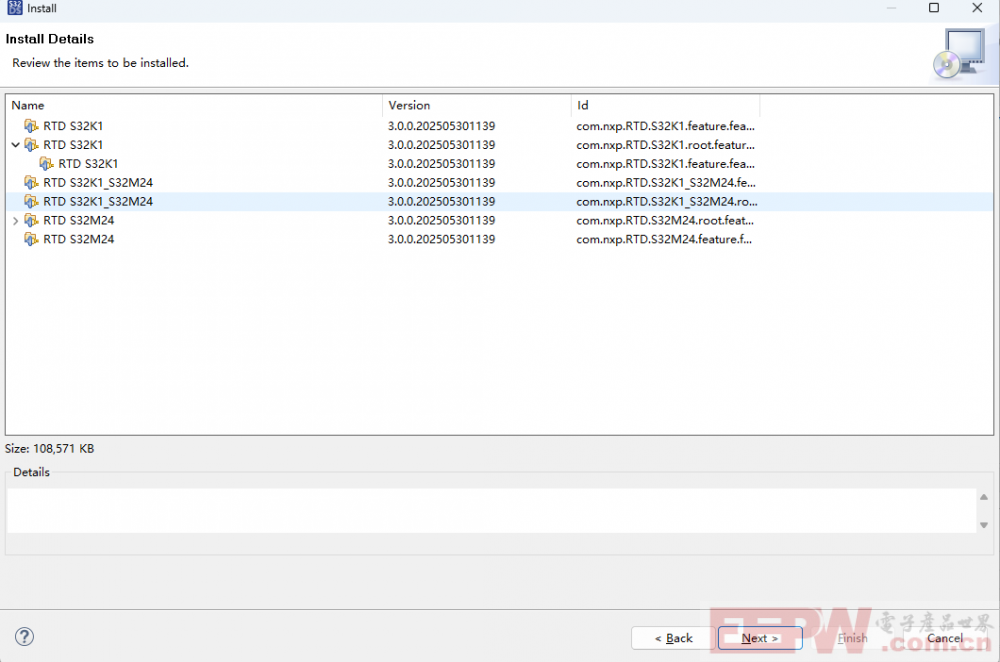Click "Review the items to be installed." text
The width and height of the screenshot is (1000, 662).
101,63
